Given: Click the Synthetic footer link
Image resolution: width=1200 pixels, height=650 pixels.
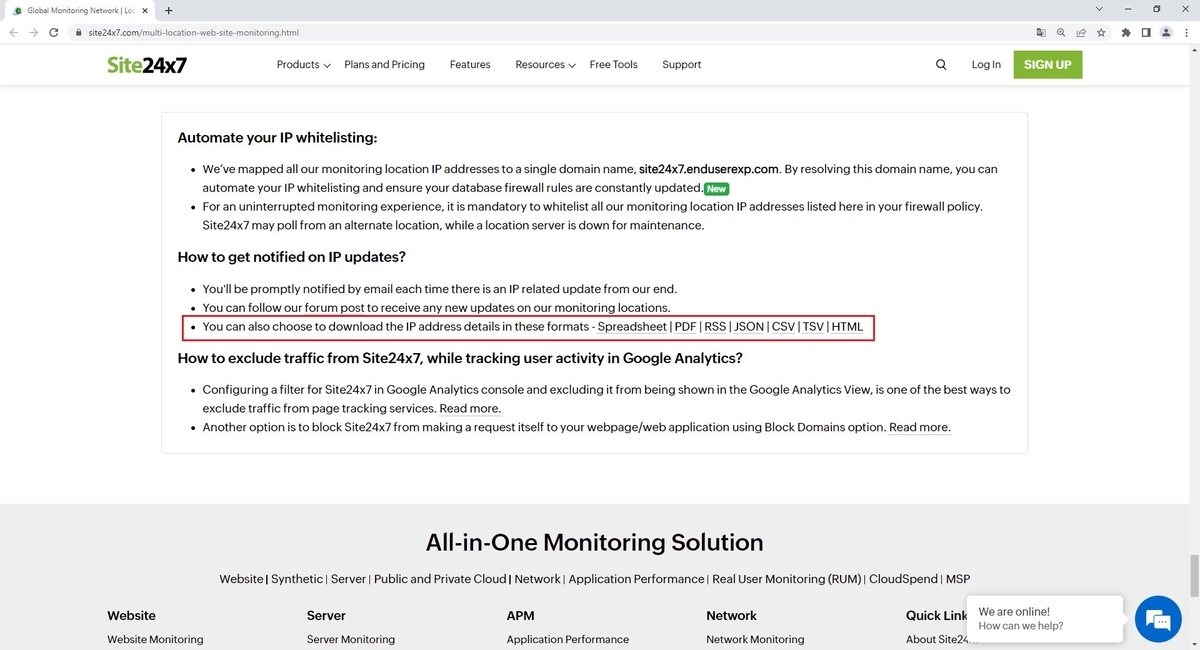Looking at the screenshot, I should coord(297,579).
